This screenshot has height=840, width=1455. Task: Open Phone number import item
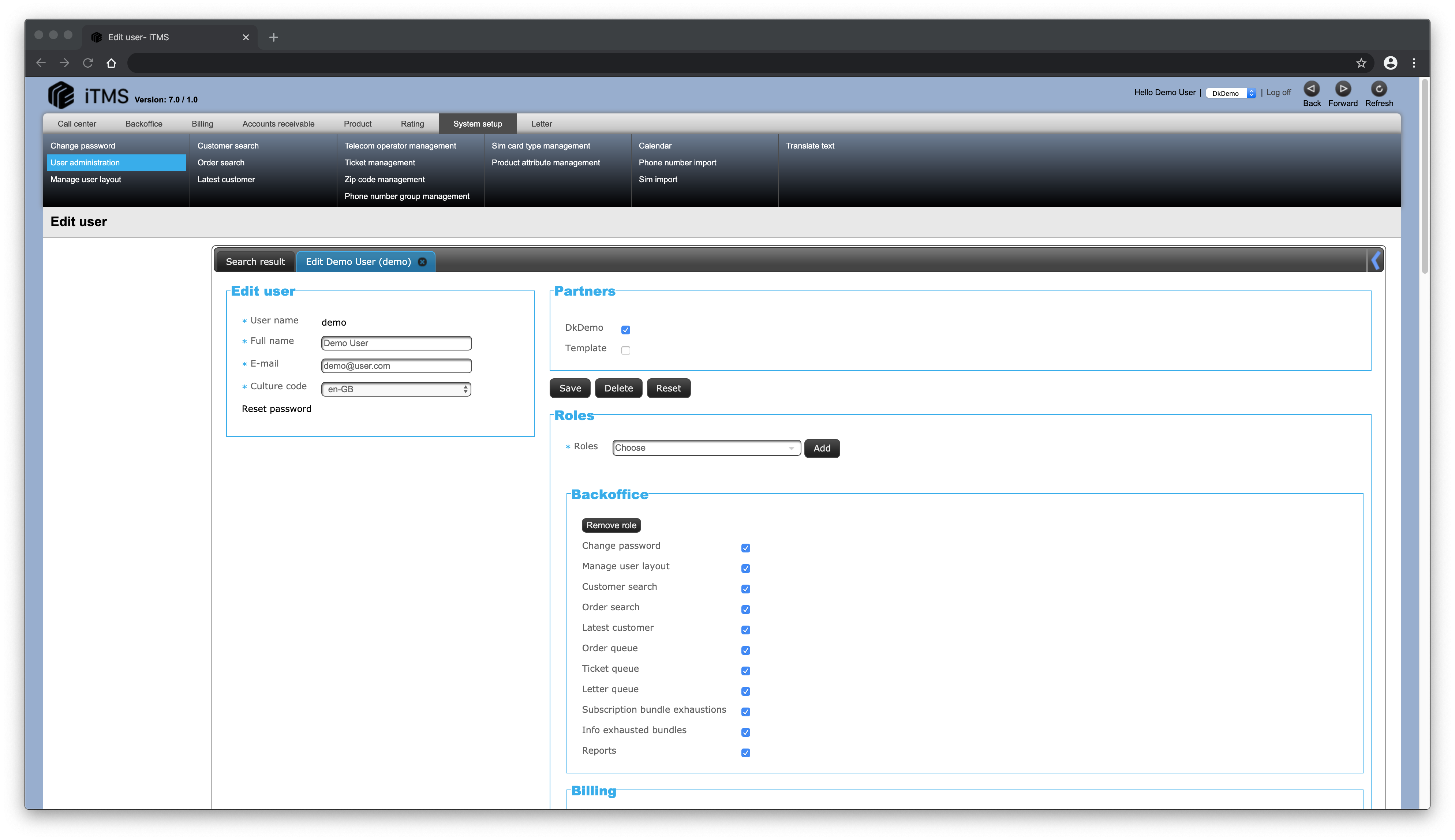click(677, 163)
